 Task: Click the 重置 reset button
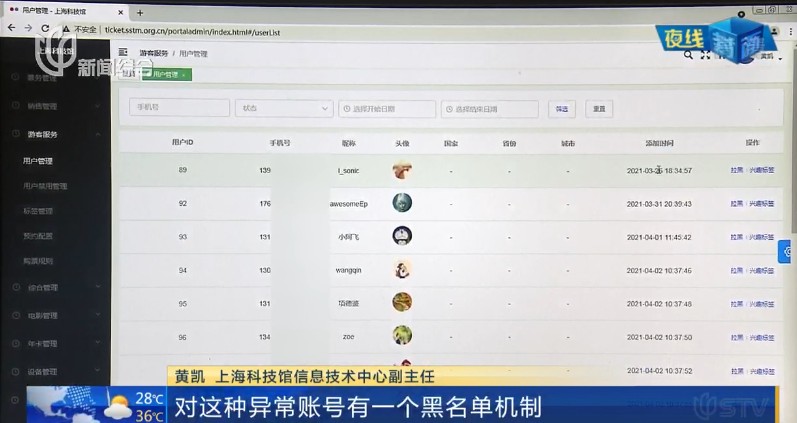pos(599,109)
